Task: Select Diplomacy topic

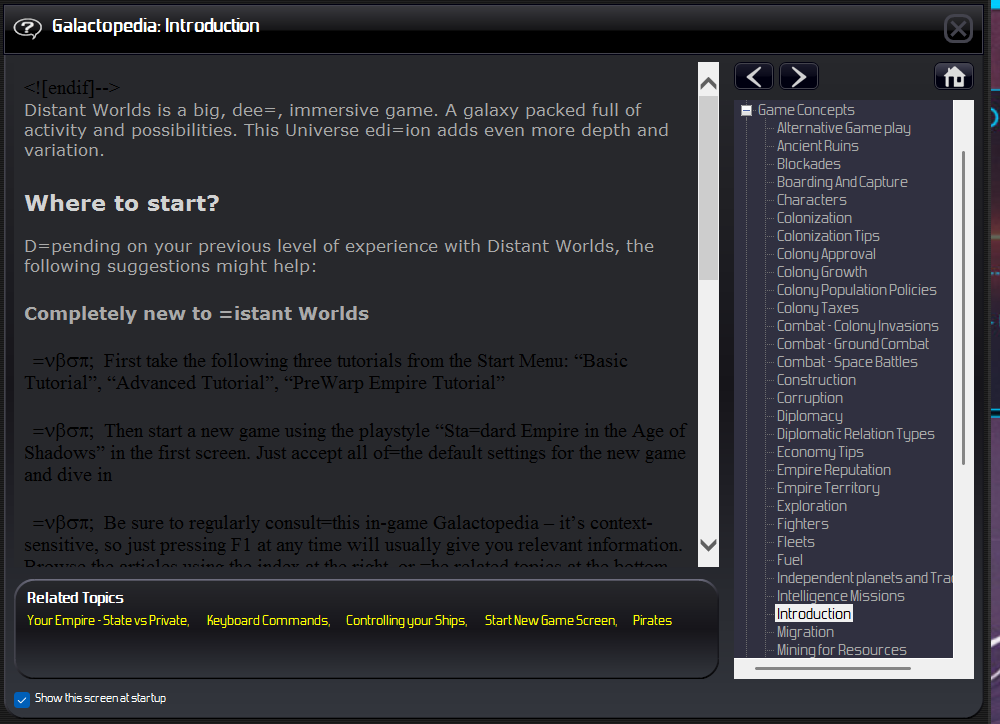Action: pyautogui.click(x=809, y=416)
